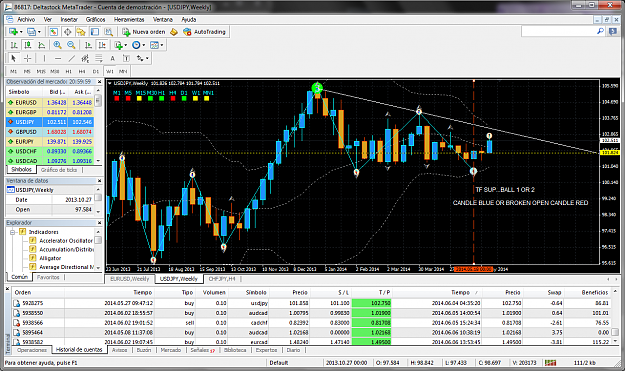Select order 5938566 in history
This screenshot has width=625, height=371.
(x=311, y=322)
